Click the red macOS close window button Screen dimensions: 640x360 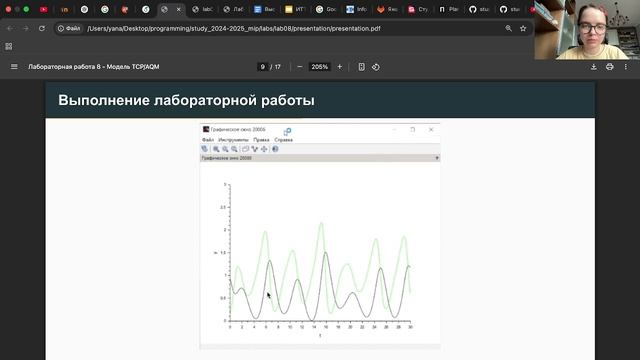8,9
